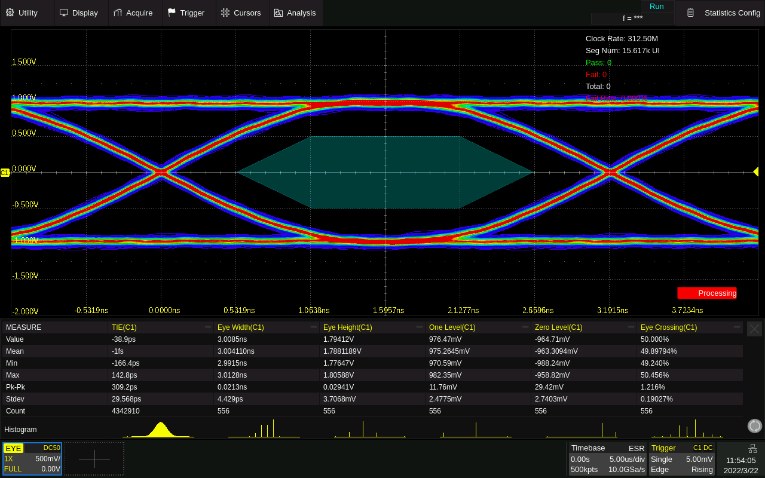Image resolution: width=765 pixels, height=478 pixels.
Task: Click the red Processing indicator
Action: tap(707, 293)
